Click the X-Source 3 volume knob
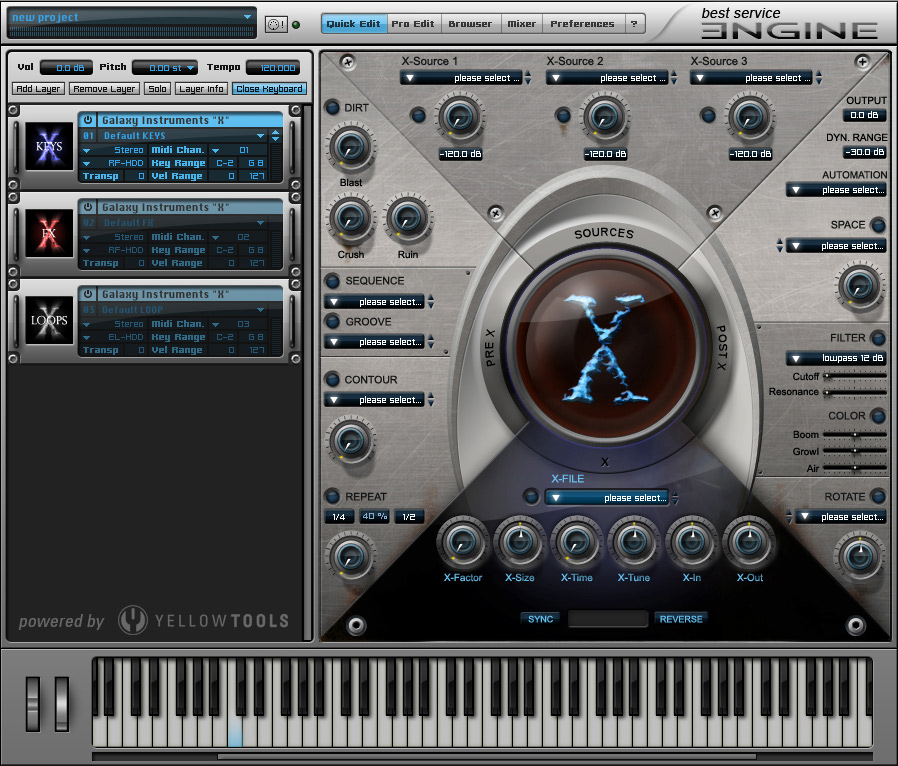 tap(749, 118)
